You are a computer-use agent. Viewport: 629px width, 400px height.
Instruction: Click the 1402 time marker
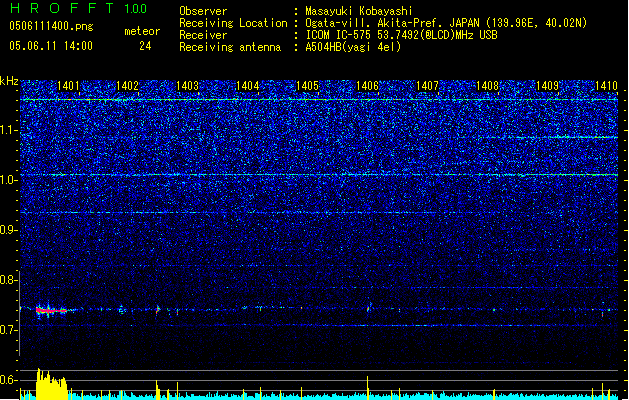tap(127, 86)
